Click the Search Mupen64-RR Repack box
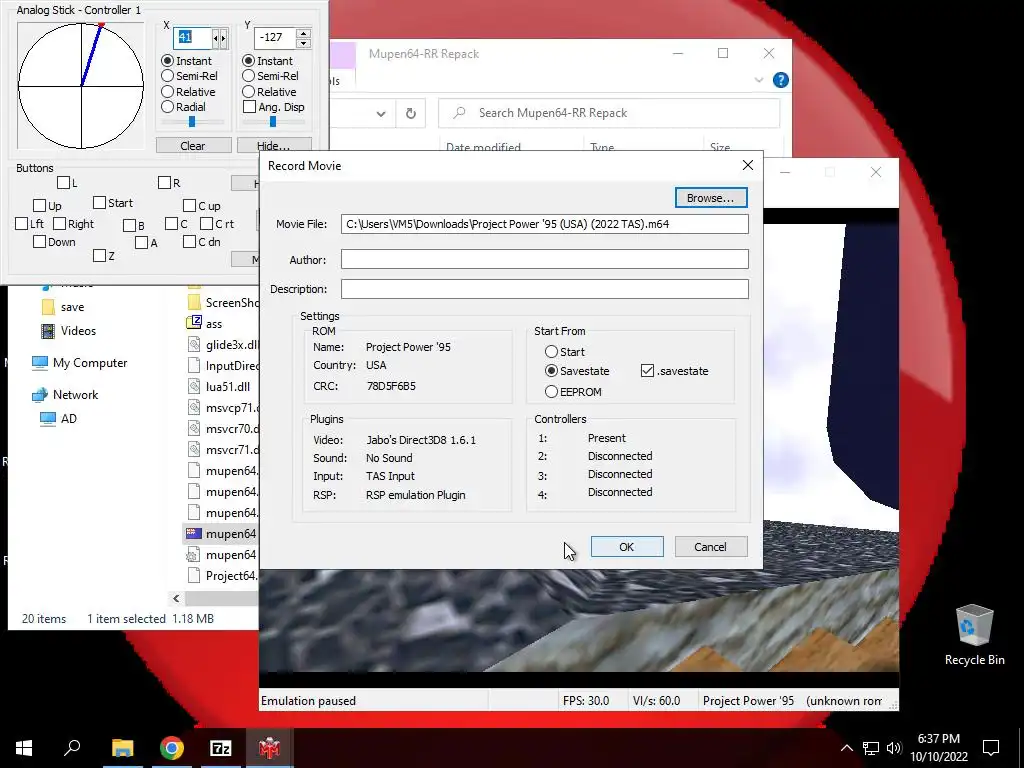Viewport: 1024px width, 768px height. coord(609,114)
